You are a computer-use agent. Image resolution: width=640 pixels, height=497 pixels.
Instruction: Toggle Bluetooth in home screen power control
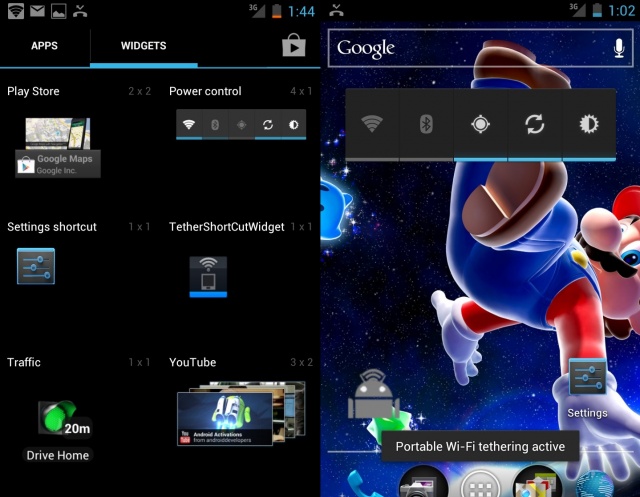coord(426,124)
